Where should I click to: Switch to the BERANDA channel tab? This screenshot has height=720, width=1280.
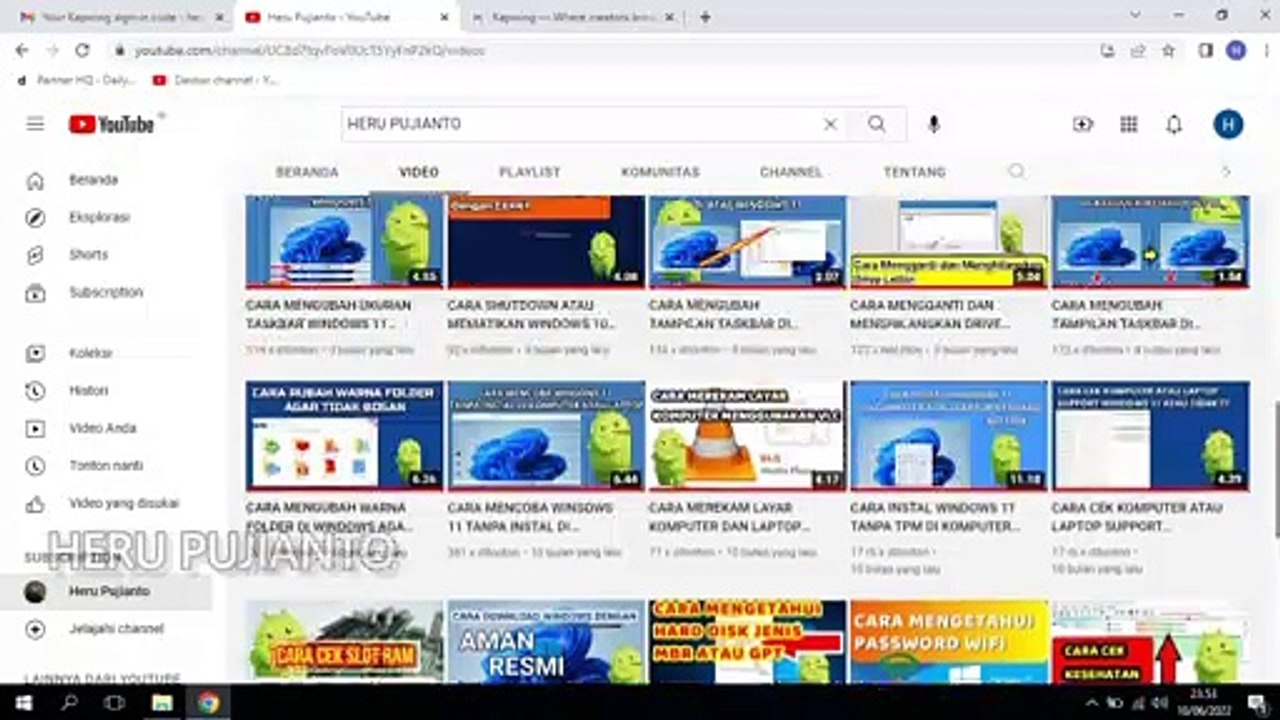point(307,172)
